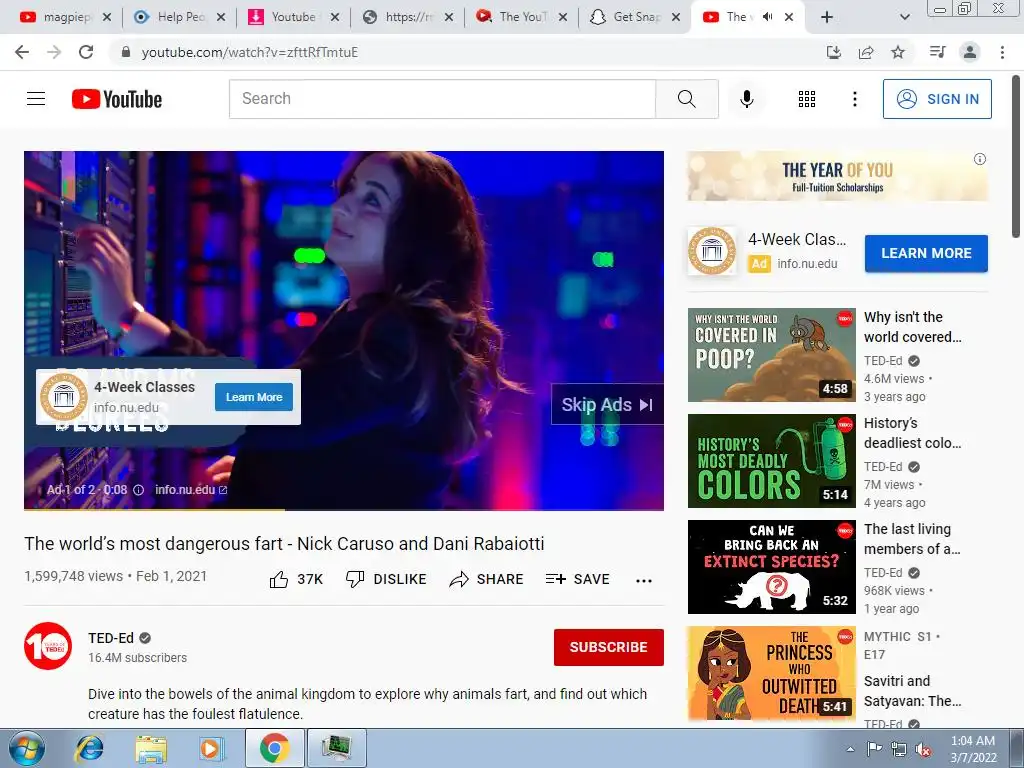Click the site lock icon
The image size is (1024, 768).
pos(126,52)
